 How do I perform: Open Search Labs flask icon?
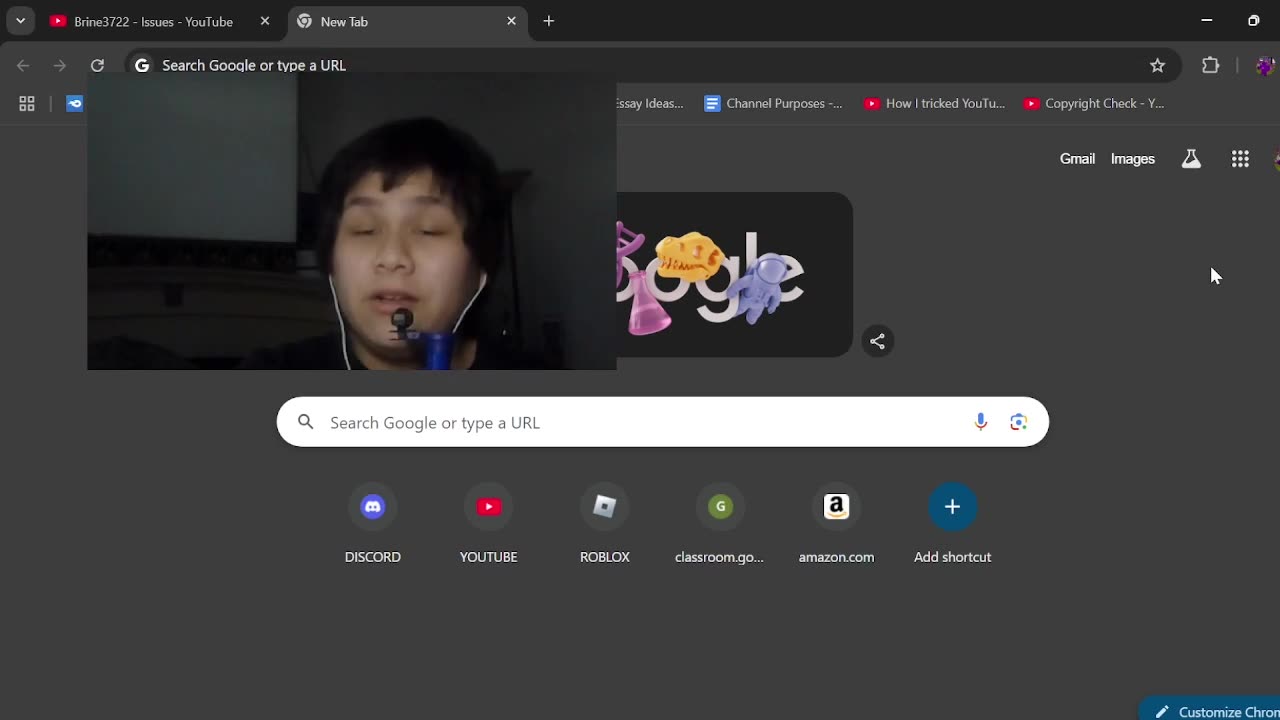1191,159
